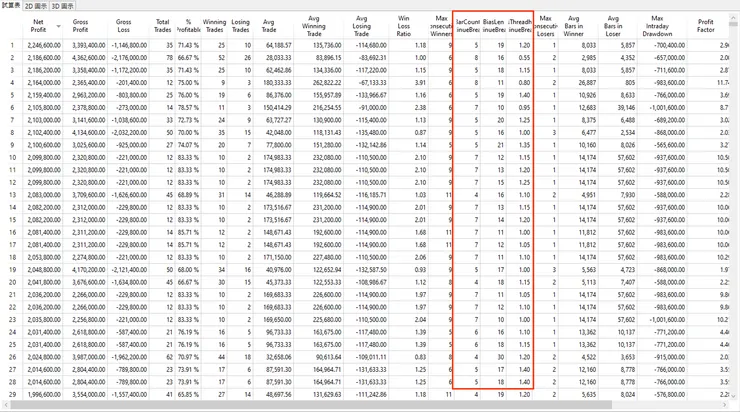Sort by the % Profitable column header
Viewport: 740px width, 412px height.
[x=188, y=25]
